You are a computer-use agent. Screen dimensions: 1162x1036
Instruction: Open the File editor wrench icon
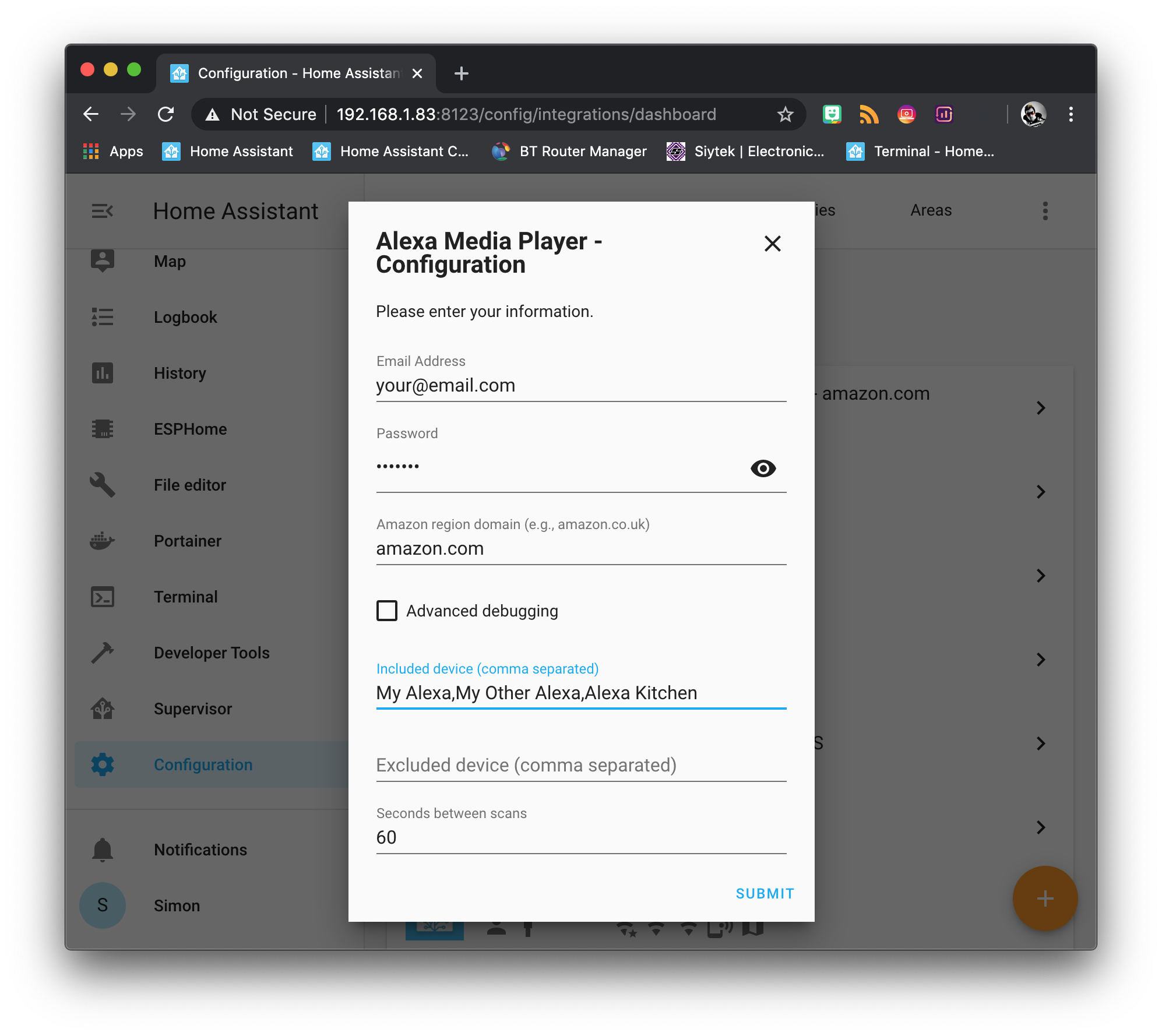click(x=103, y=484)
